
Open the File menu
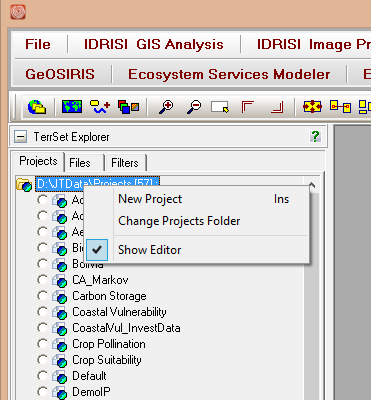tap(38, 44)
